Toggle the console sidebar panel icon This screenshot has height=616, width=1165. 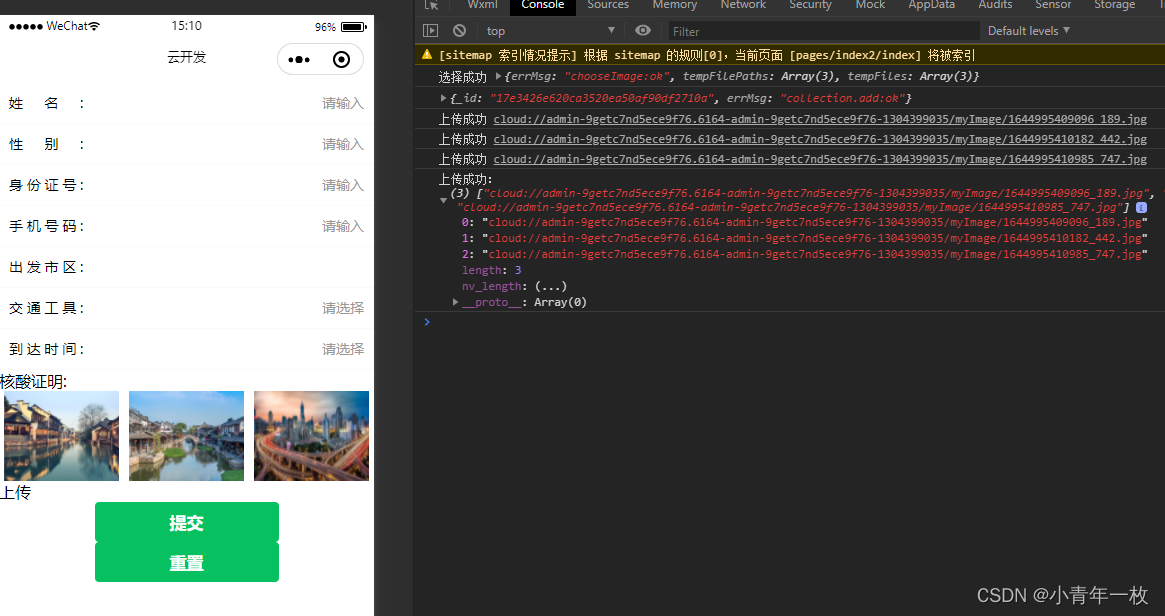[431, 31]
